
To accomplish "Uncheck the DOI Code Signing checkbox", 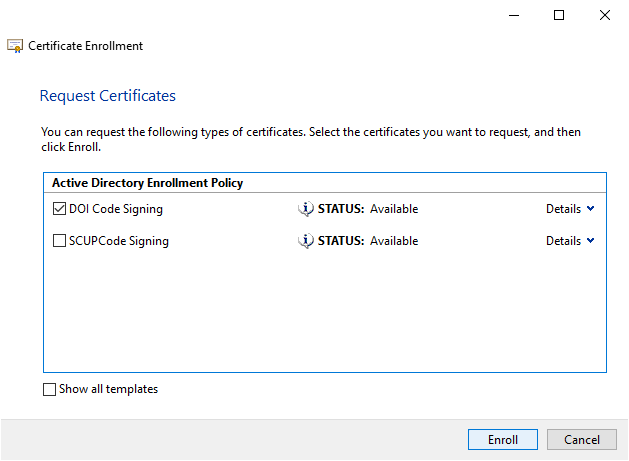I will (x=60, y=209).
